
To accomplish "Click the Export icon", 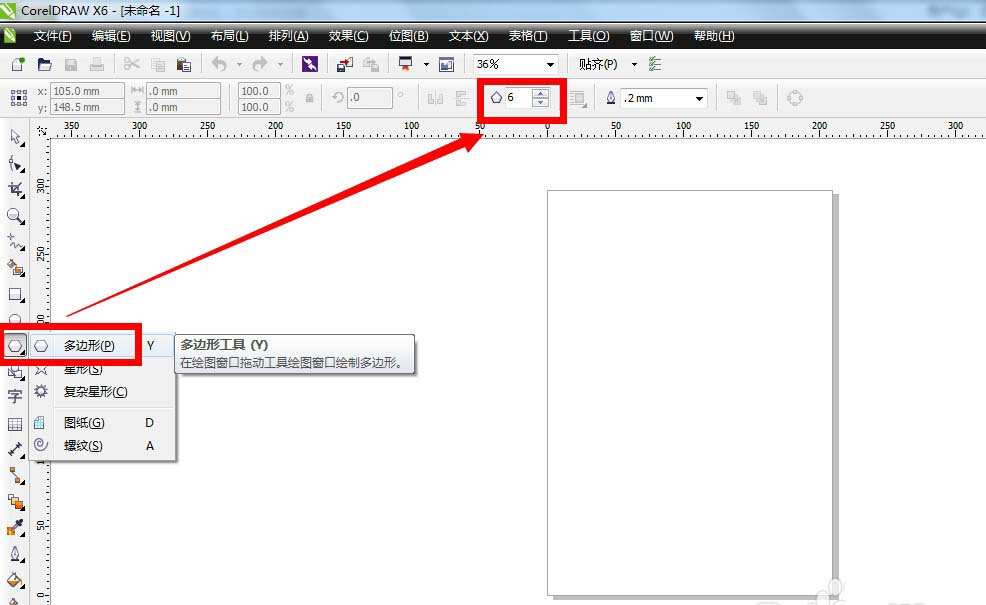I will [371, 64].
